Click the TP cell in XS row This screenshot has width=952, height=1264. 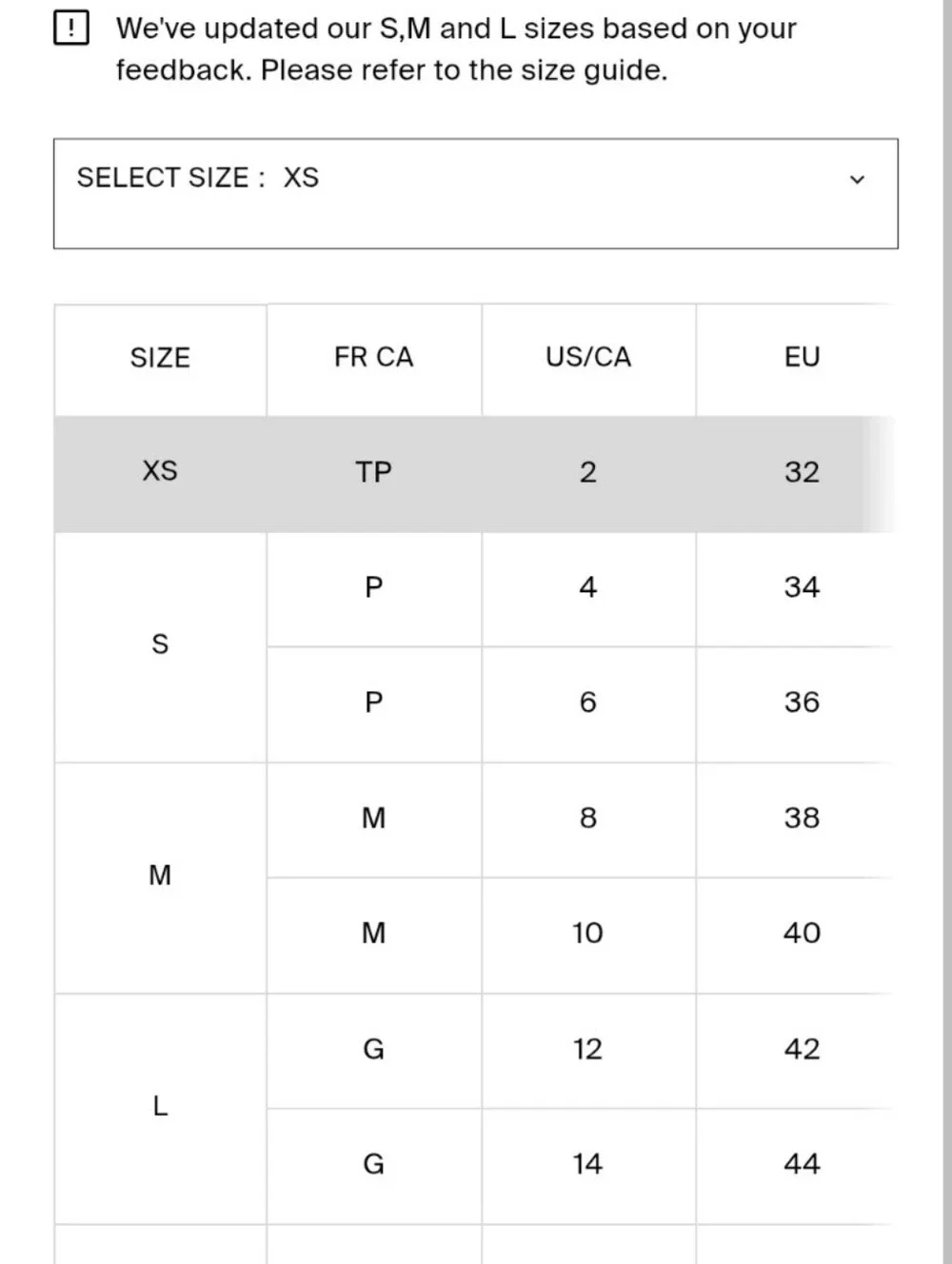pyautogui.click(x=374, y=473)
